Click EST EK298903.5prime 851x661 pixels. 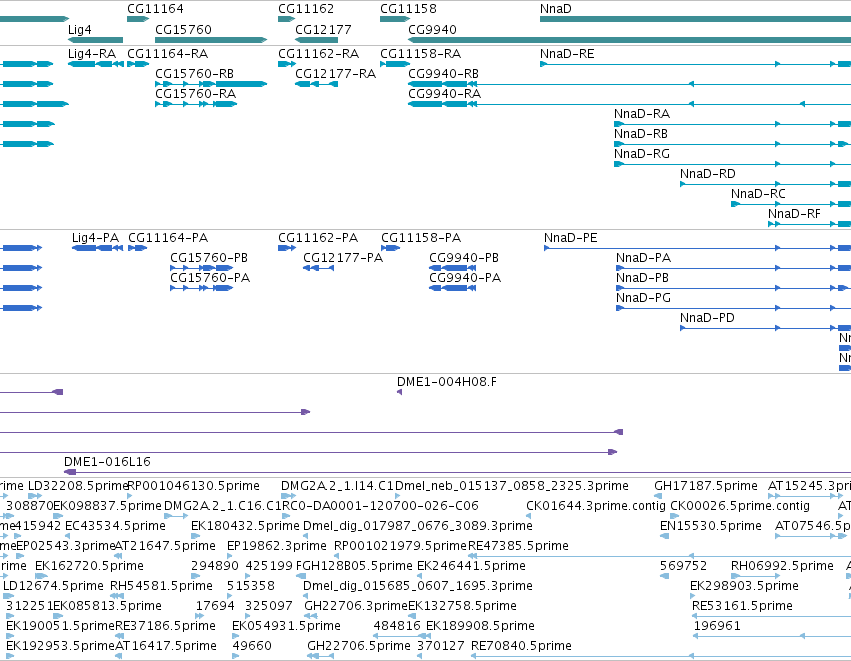(744, 586)
